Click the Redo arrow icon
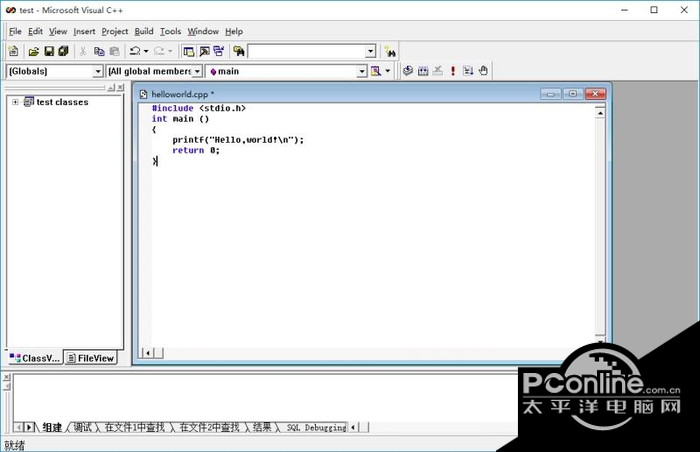 (x=159, y=51)
